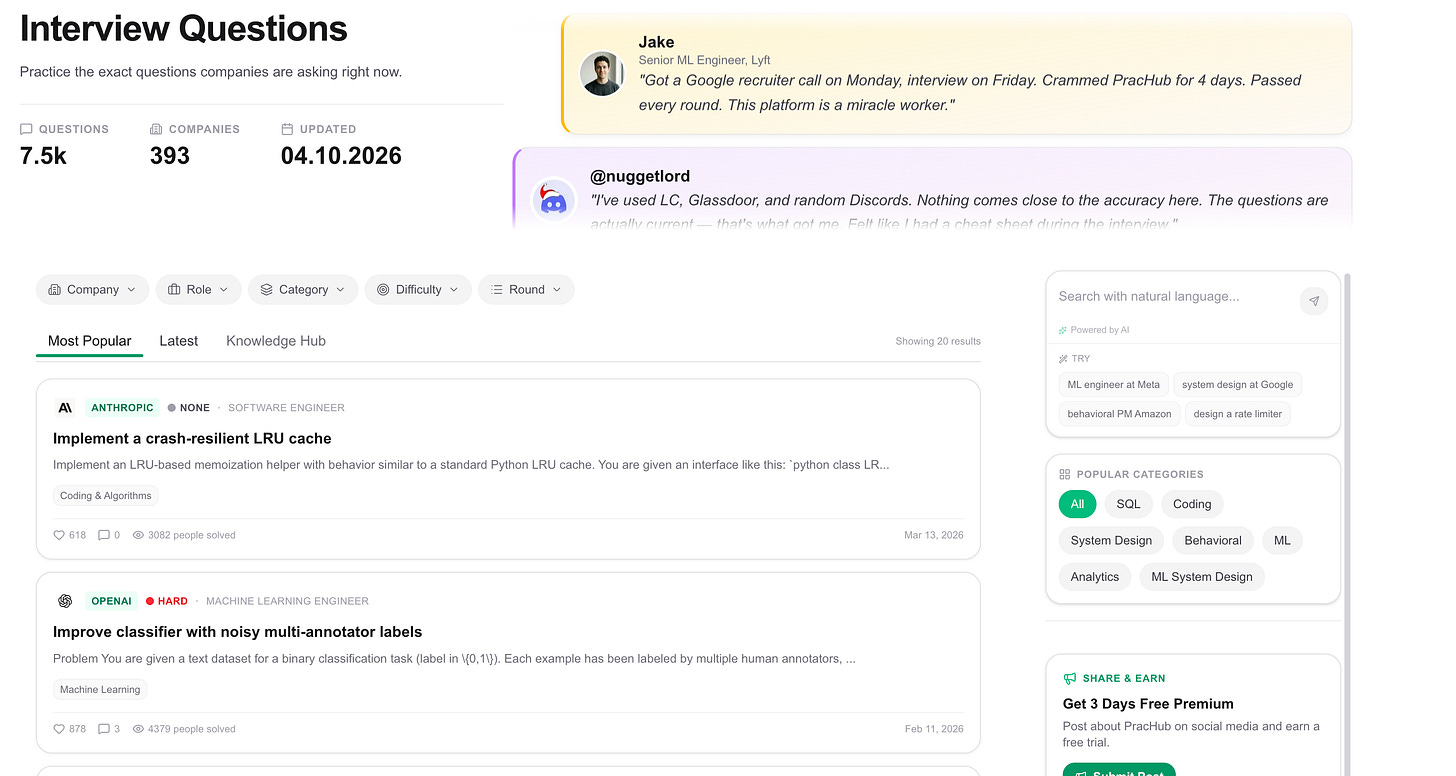1456x776 pixels.
Task: Select the Analytics category chip
Action: (1095, 577)
